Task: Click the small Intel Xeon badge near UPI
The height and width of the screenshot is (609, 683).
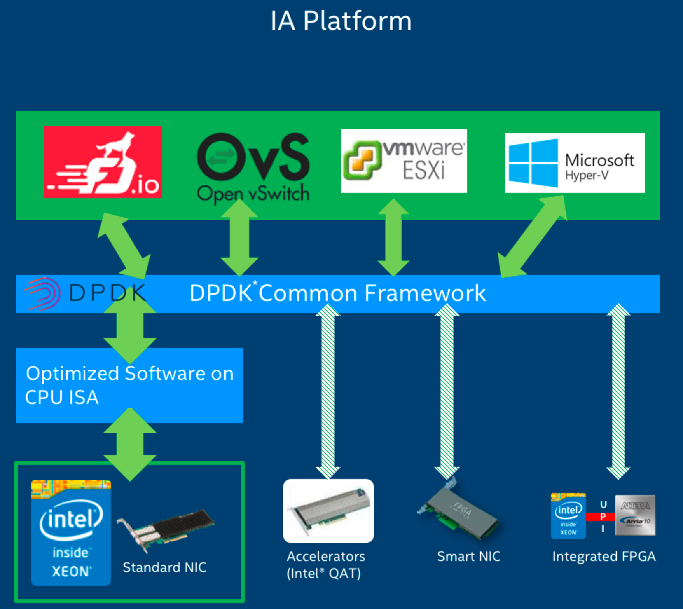Action: (568, 516)
